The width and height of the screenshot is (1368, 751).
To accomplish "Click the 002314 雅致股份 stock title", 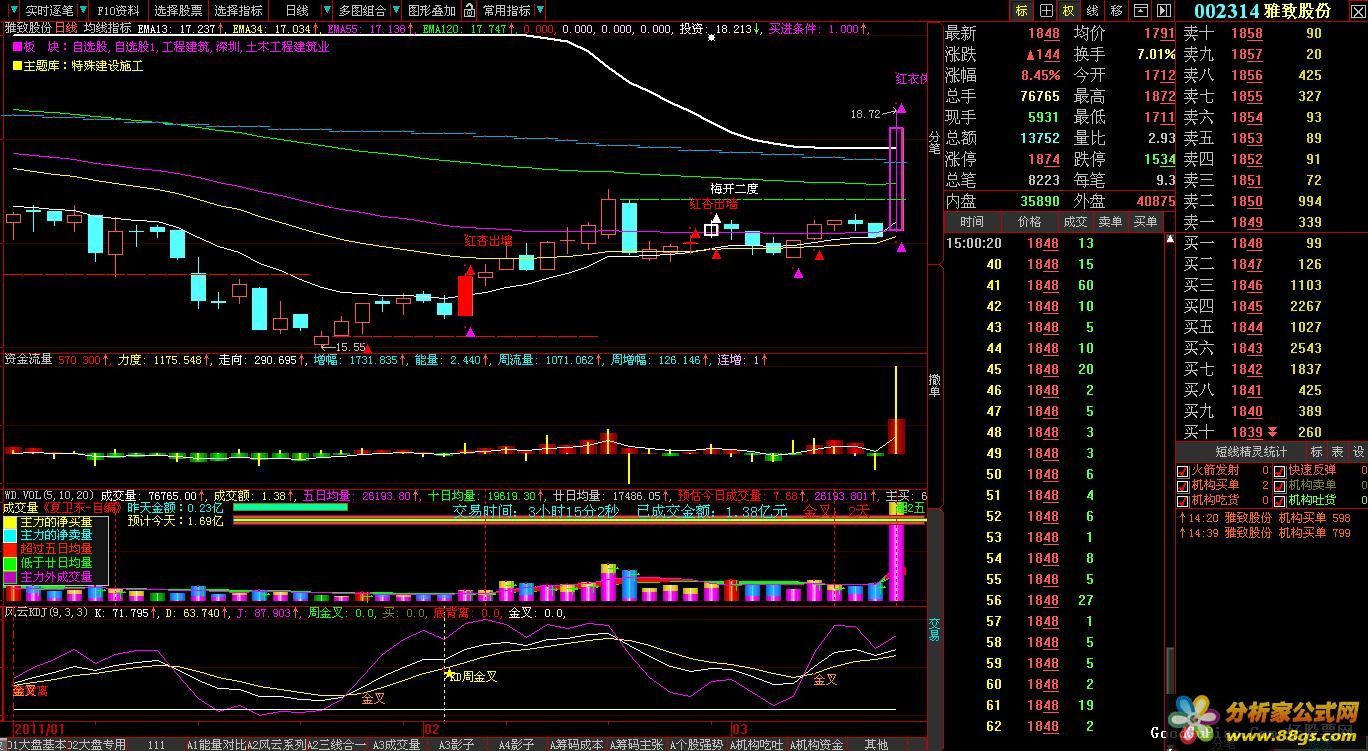I will pos(1263,10).
